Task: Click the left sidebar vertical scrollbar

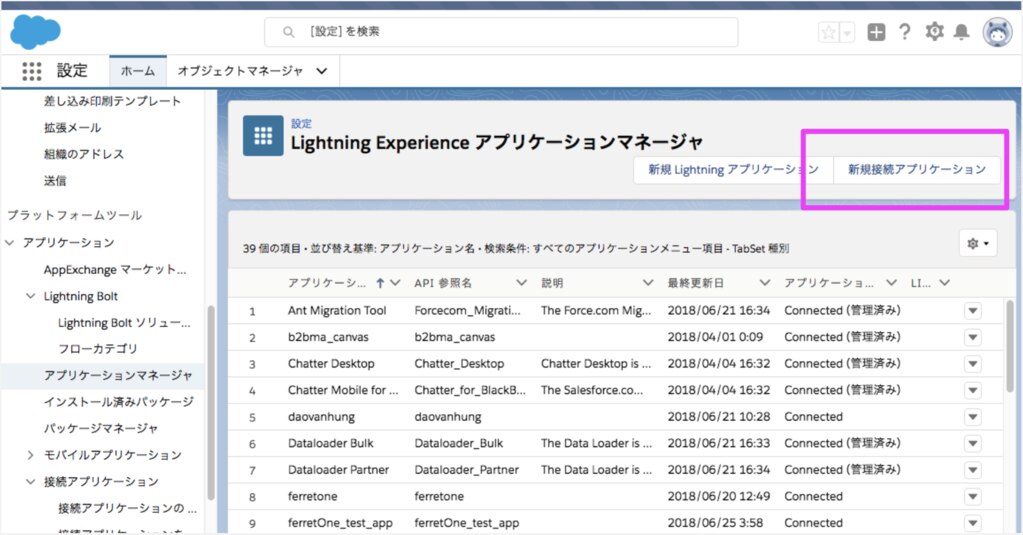Action: coord(211,403)
